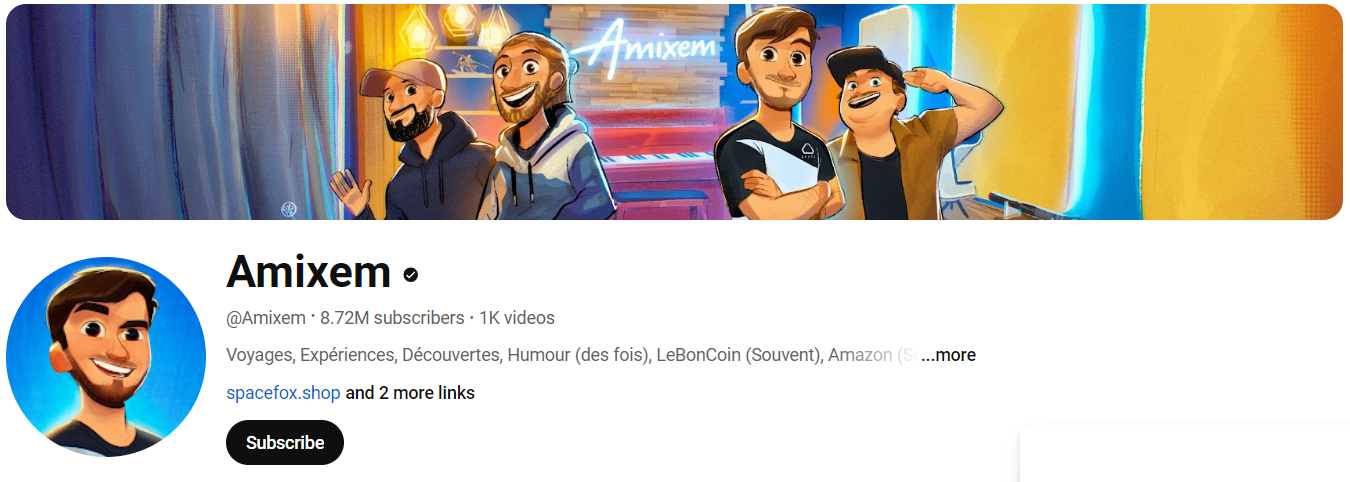
Task: Click the bearded cartoon character waving hand
Action: [410, 140]
